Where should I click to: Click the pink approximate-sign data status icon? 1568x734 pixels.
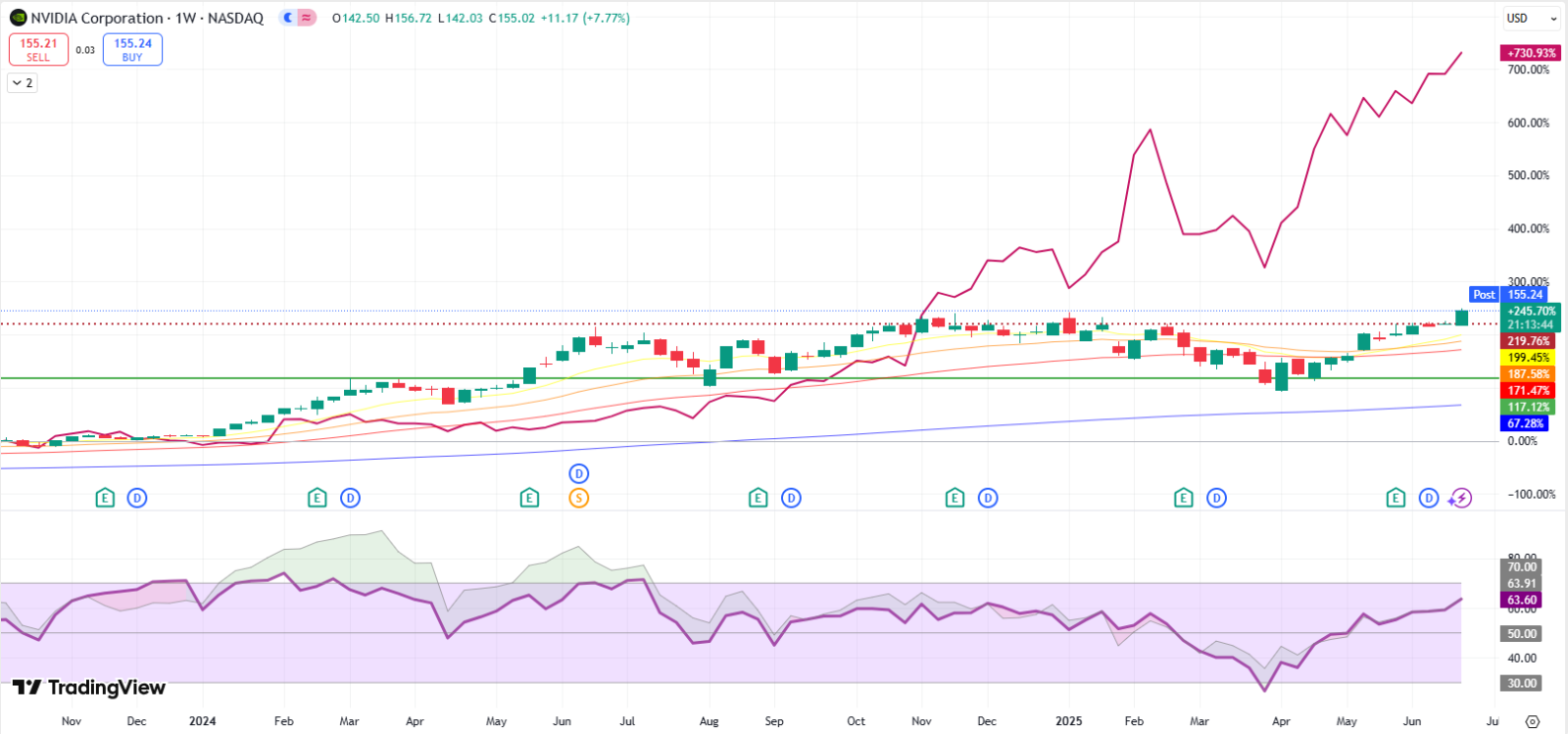tap(307, 18)
